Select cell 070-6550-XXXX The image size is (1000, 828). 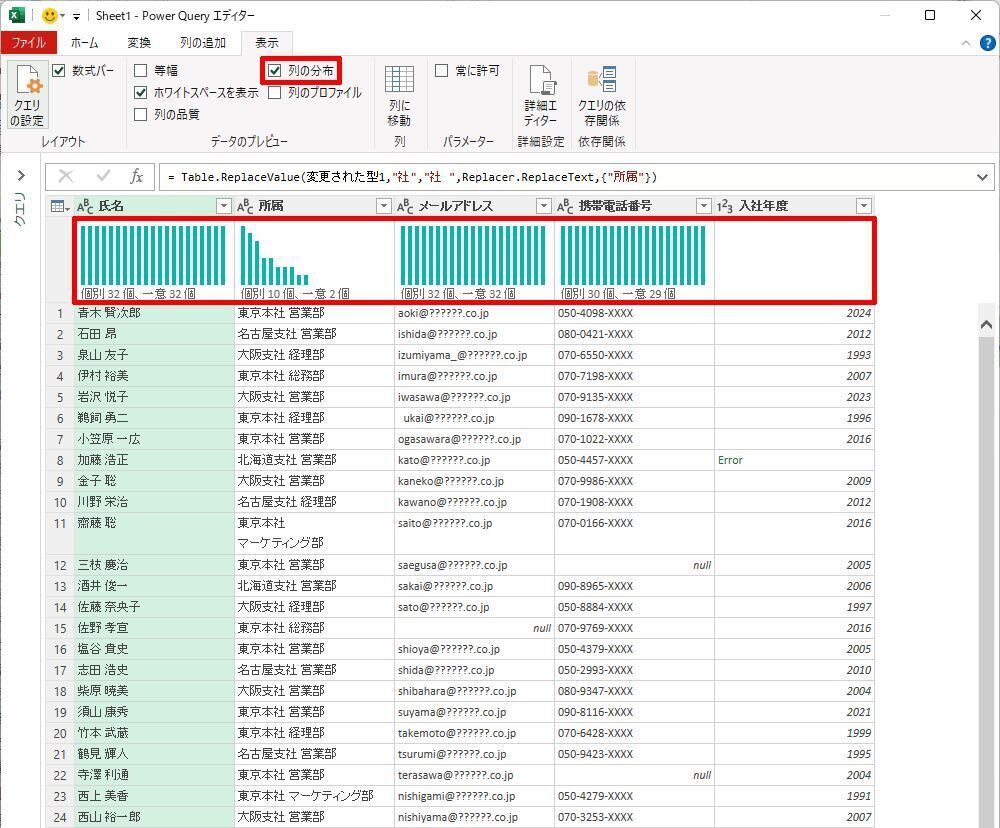[634, 355]
